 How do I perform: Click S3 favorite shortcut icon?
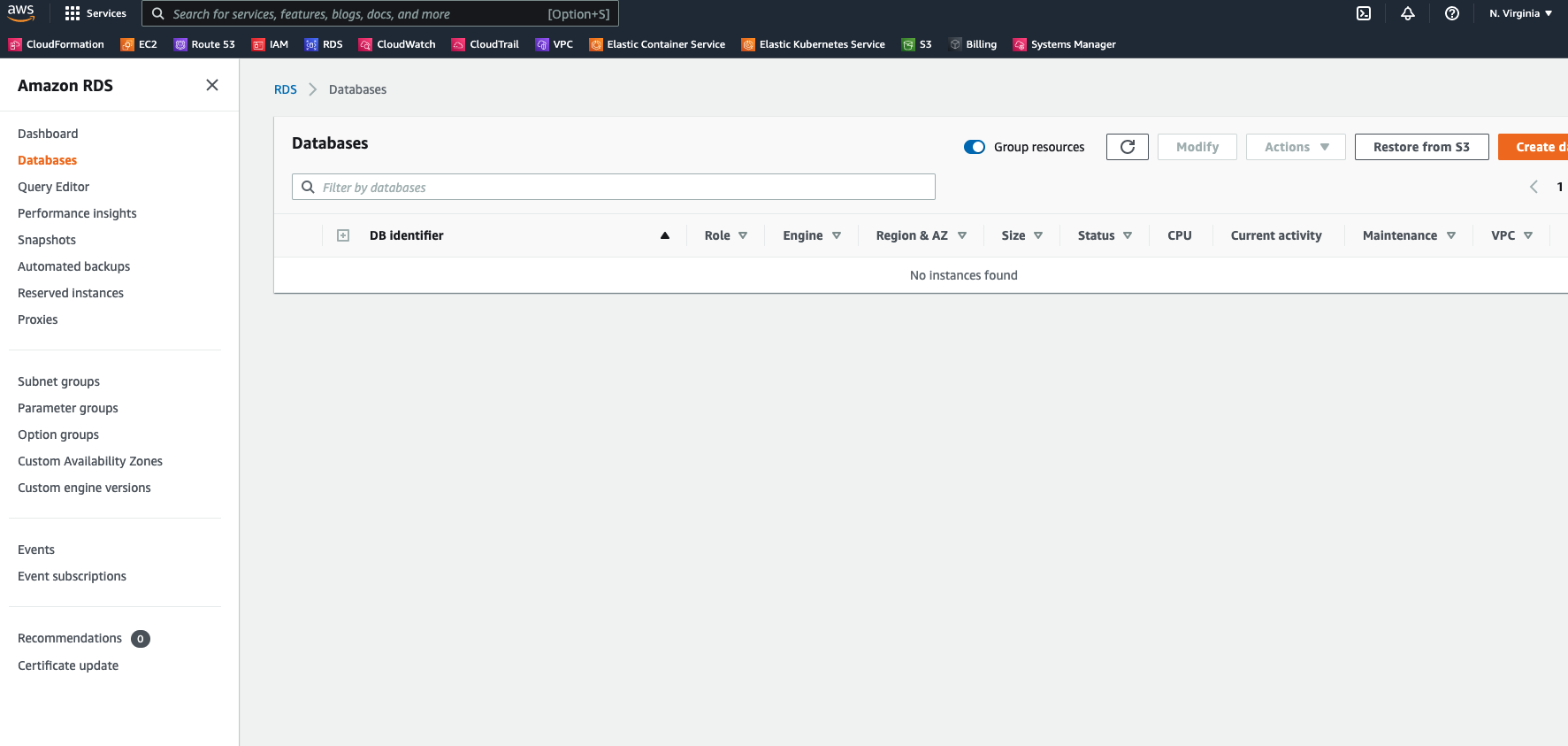coord(908,44)
